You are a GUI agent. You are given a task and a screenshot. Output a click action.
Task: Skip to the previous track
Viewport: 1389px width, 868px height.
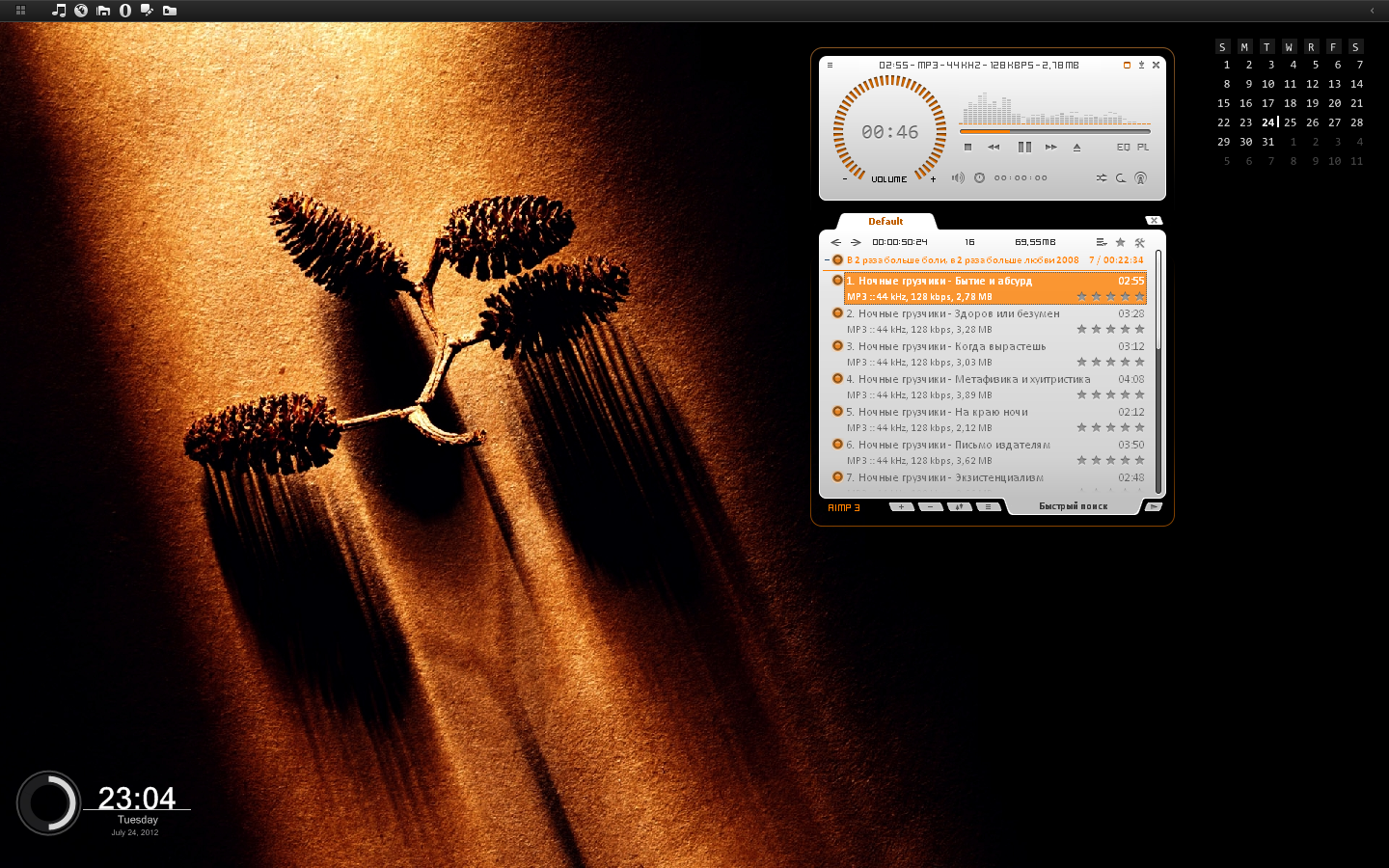coord(994,148)
